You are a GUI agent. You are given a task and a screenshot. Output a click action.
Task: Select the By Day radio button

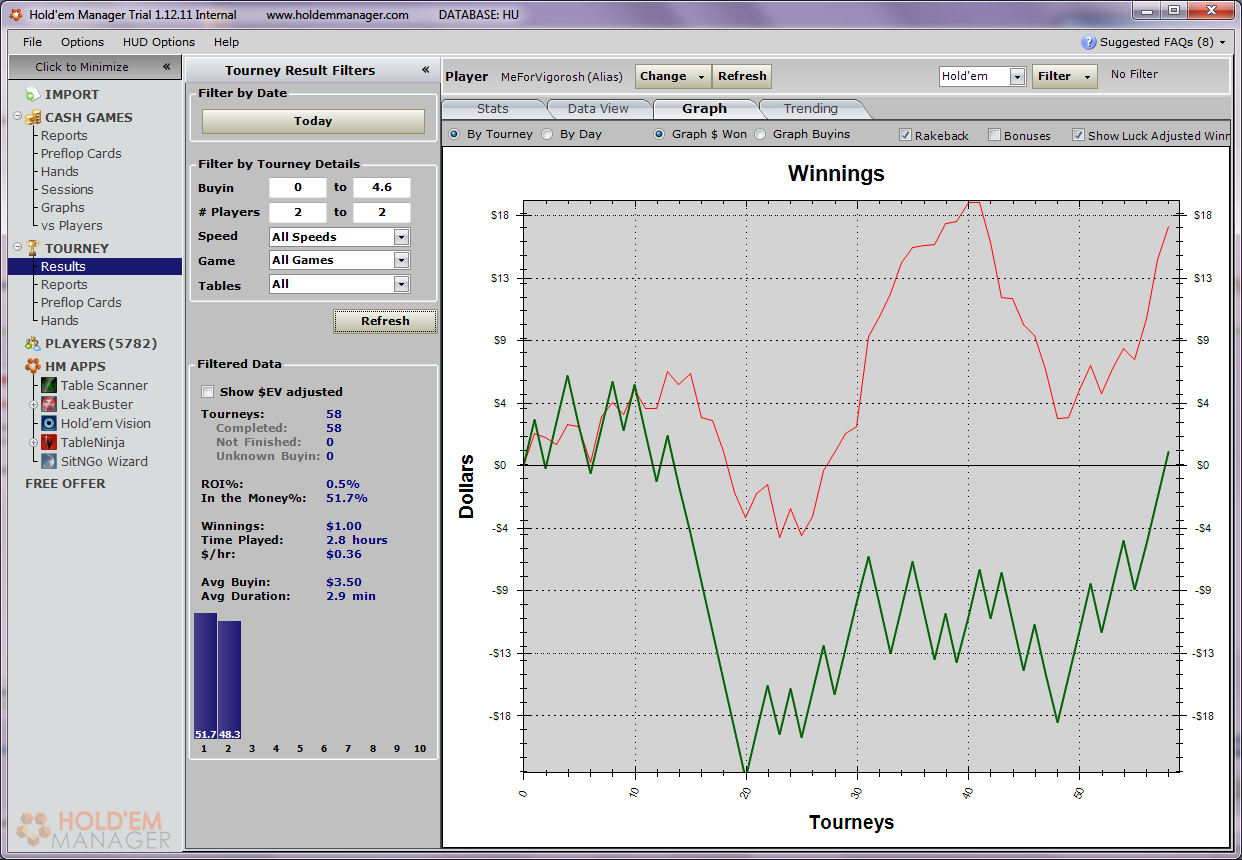(547, 134)
